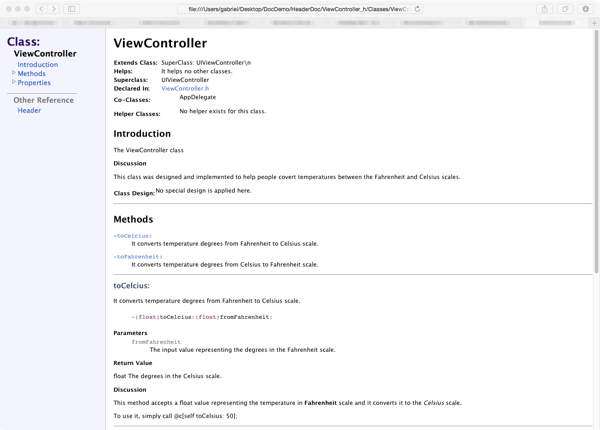Viewport: 600px width, 430px height.
Task: Show the Safari sidebar
Action: pos(72,9)
